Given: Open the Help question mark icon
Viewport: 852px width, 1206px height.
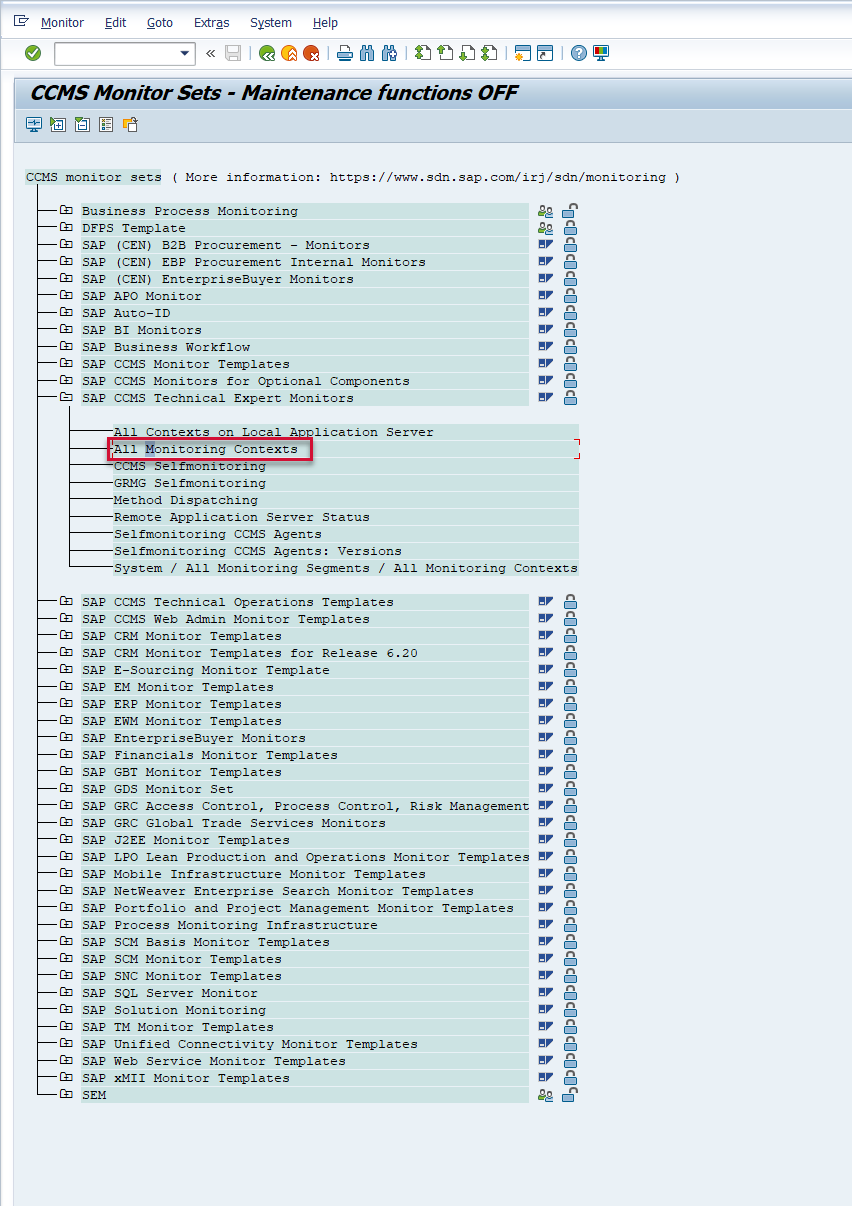Looking at the screenshot, I should [x=578, y=53].
